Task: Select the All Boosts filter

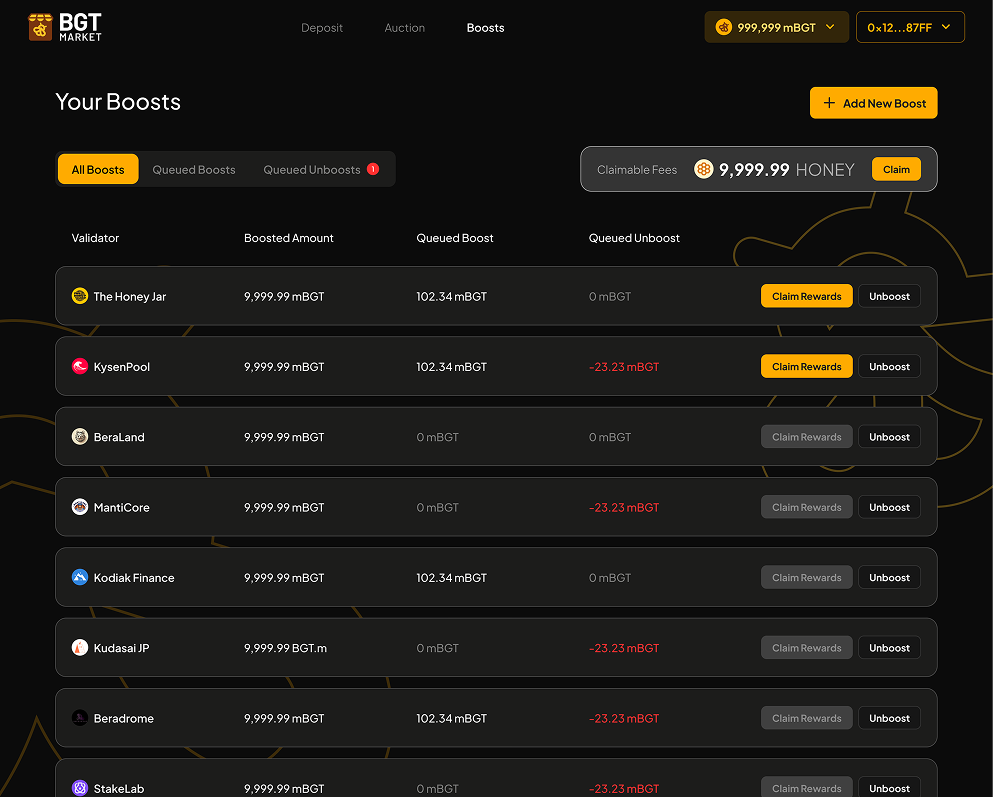Action: click(x=98, y=170)
